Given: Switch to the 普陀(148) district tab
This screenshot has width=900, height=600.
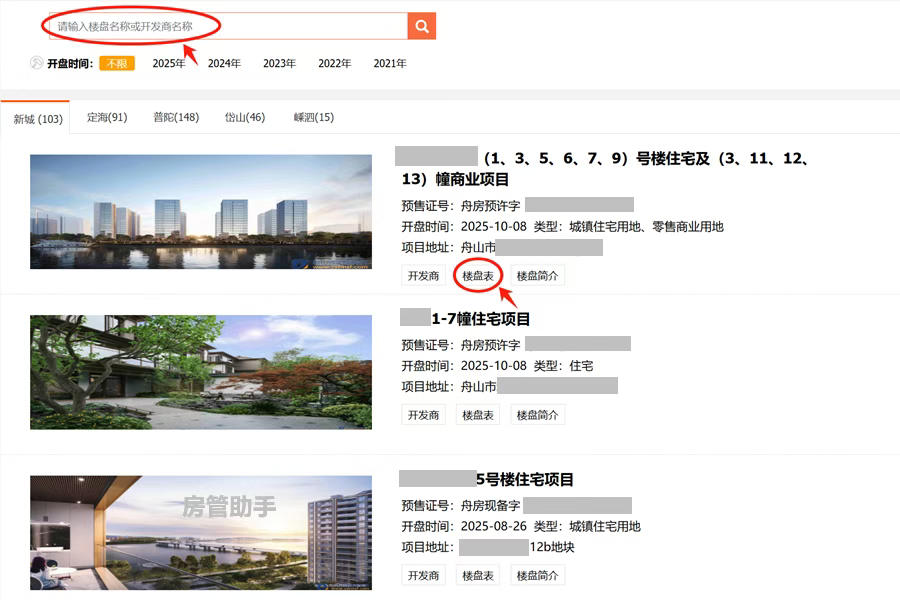Looking at the screenshot, I should [176, 116].
